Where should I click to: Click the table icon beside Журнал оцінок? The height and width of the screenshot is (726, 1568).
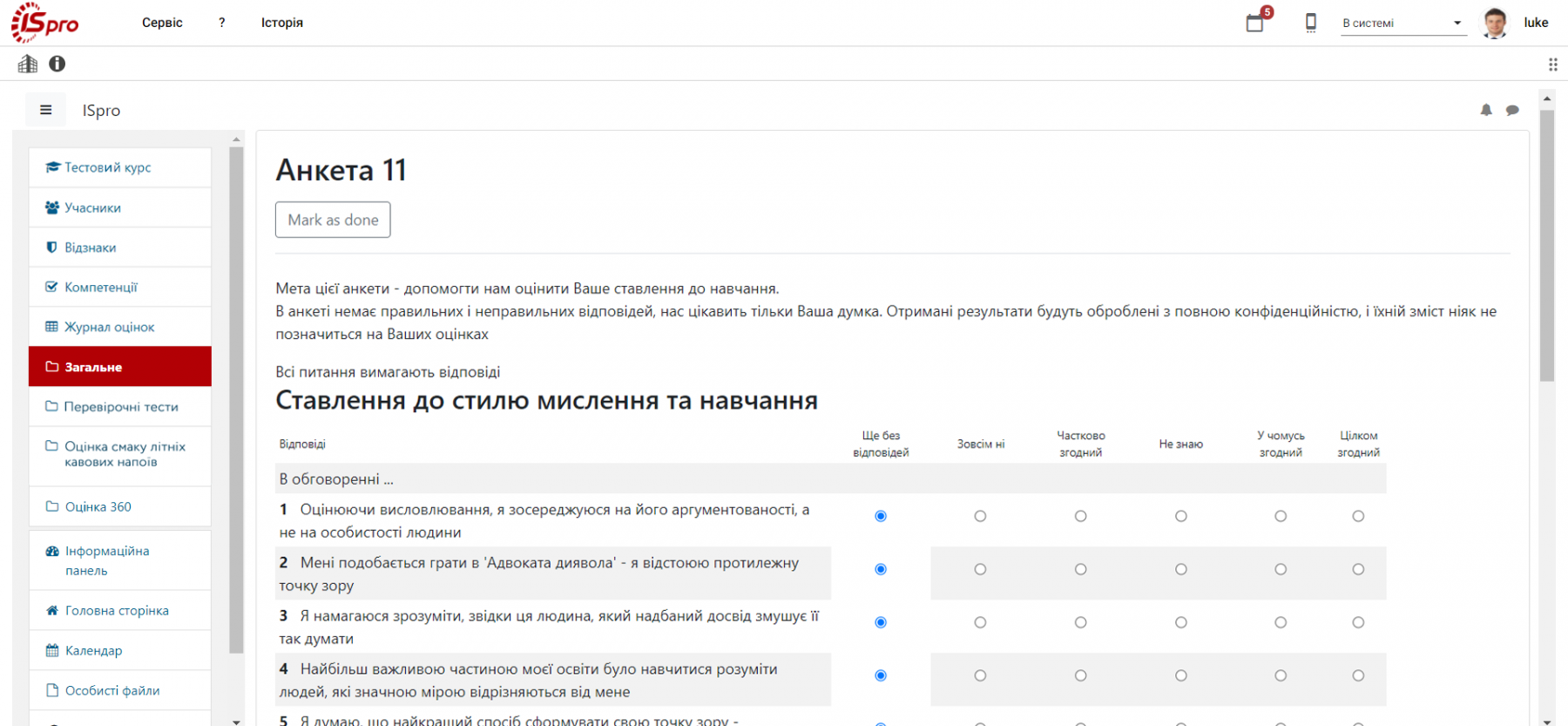coord(51,327)
